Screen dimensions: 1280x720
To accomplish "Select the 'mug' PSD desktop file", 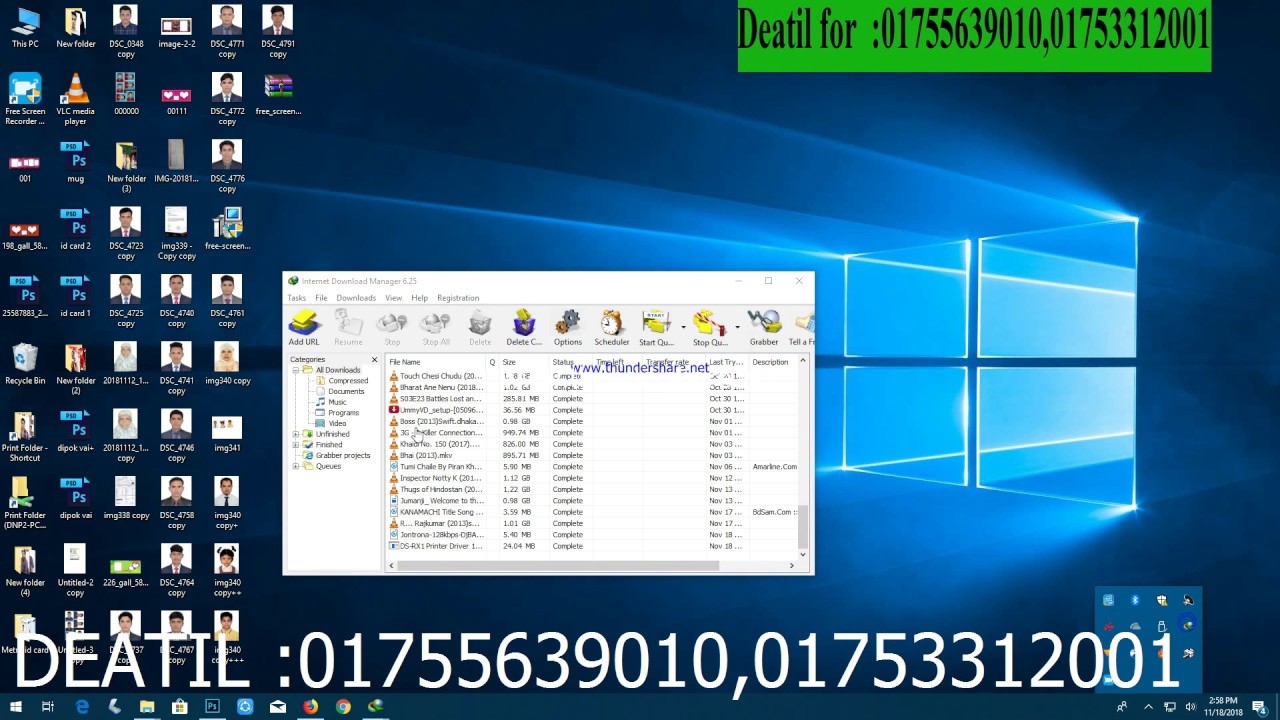I will pyautogui.click(x=75, y=162).
